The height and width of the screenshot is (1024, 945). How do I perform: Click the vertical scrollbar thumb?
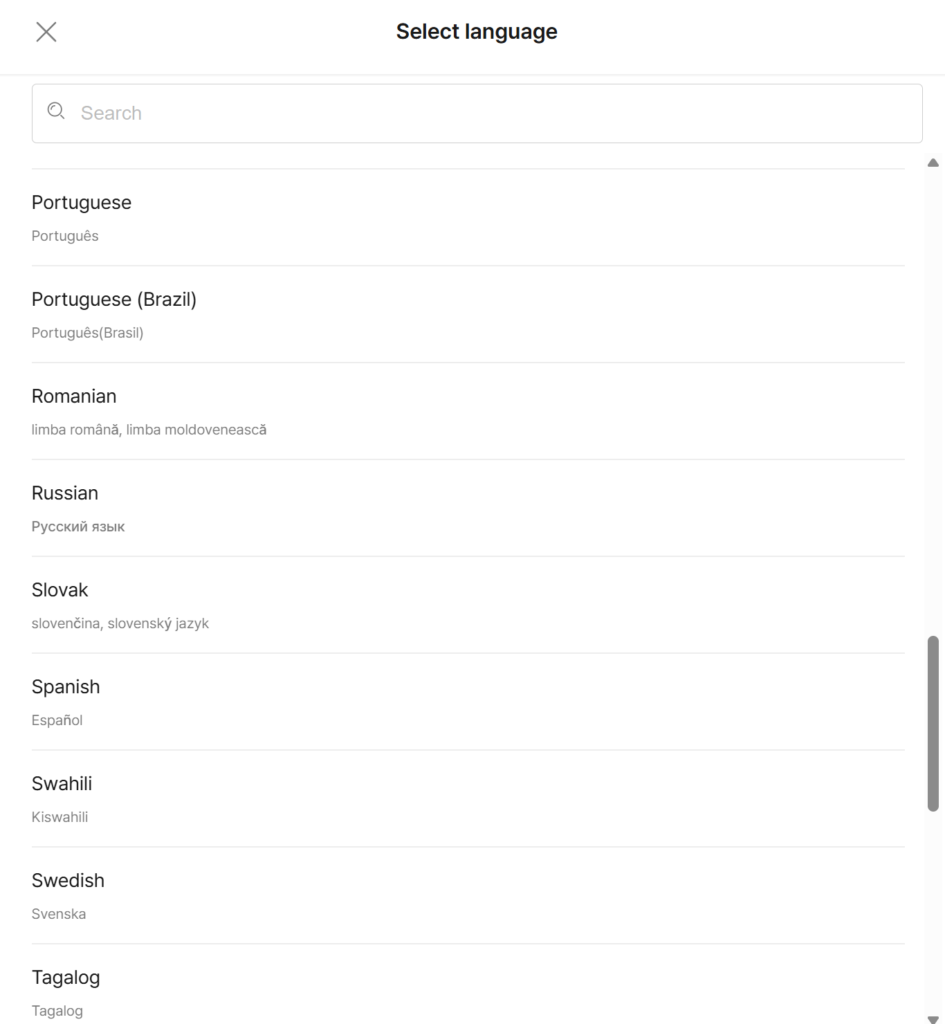(x=933, y=722)
